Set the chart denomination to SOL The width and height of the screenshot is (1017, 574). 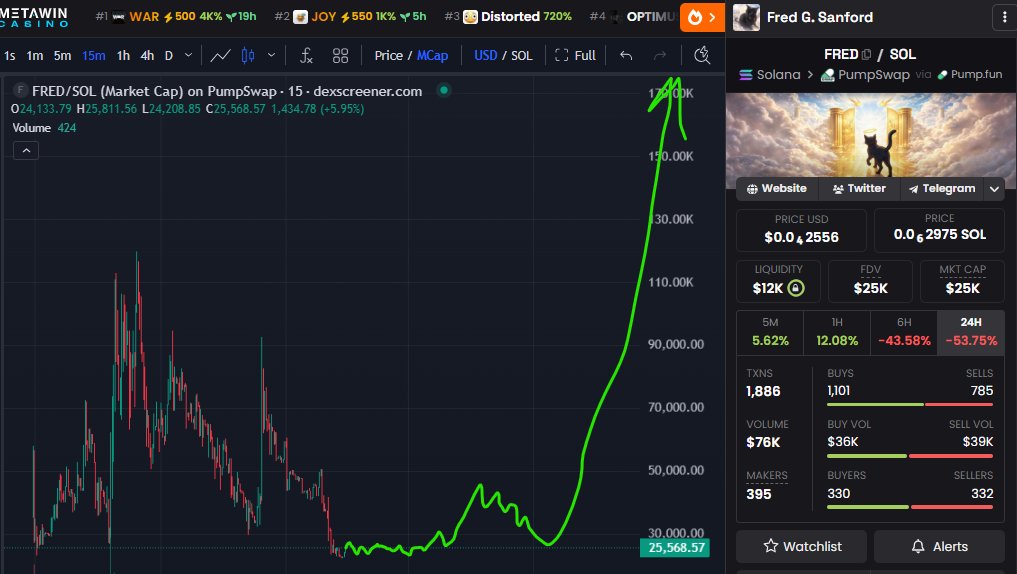[521, 56]
